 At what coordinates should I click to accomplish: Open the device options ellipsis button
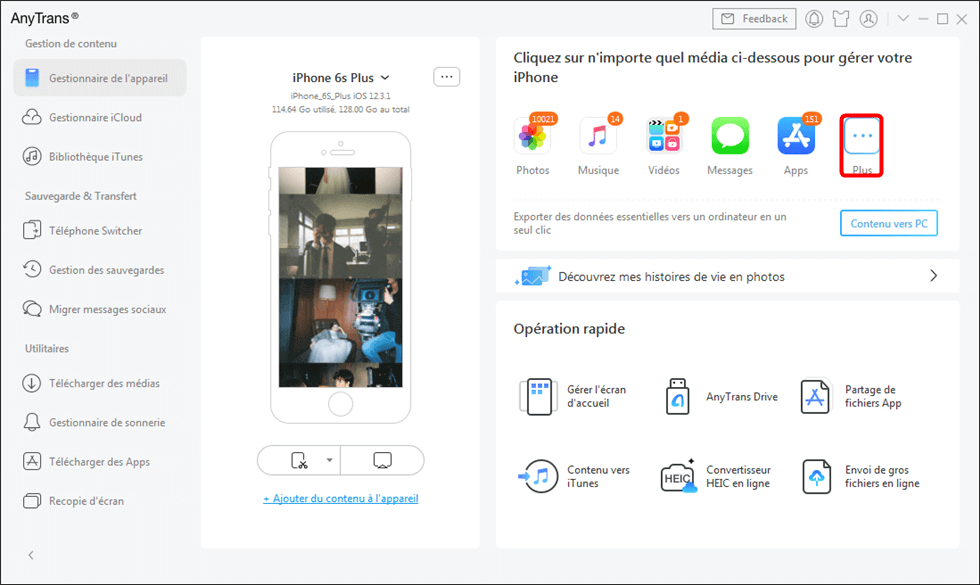446,77
